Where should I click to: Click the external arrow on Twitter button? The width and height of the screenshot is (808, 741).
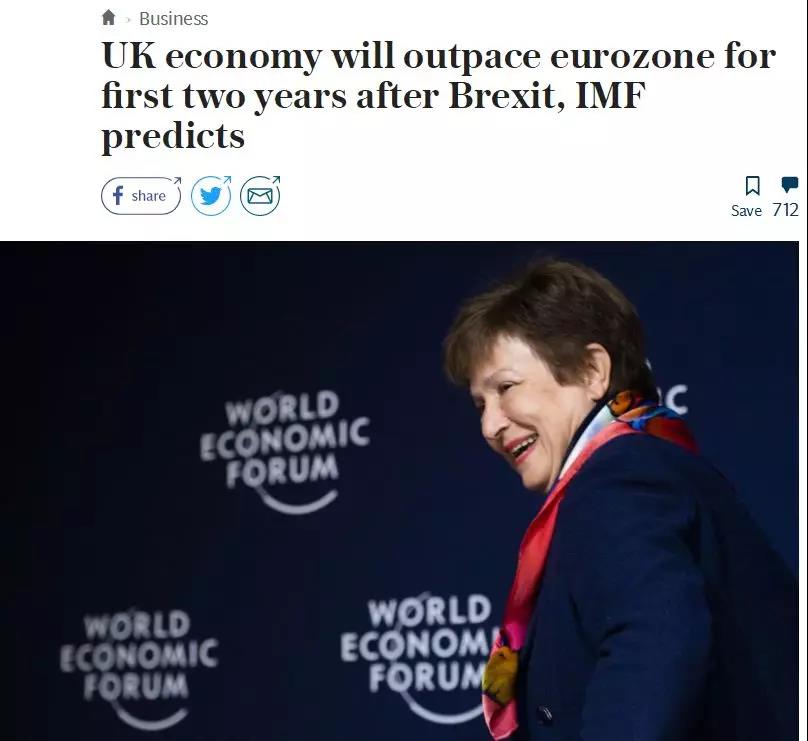point(226,181)
